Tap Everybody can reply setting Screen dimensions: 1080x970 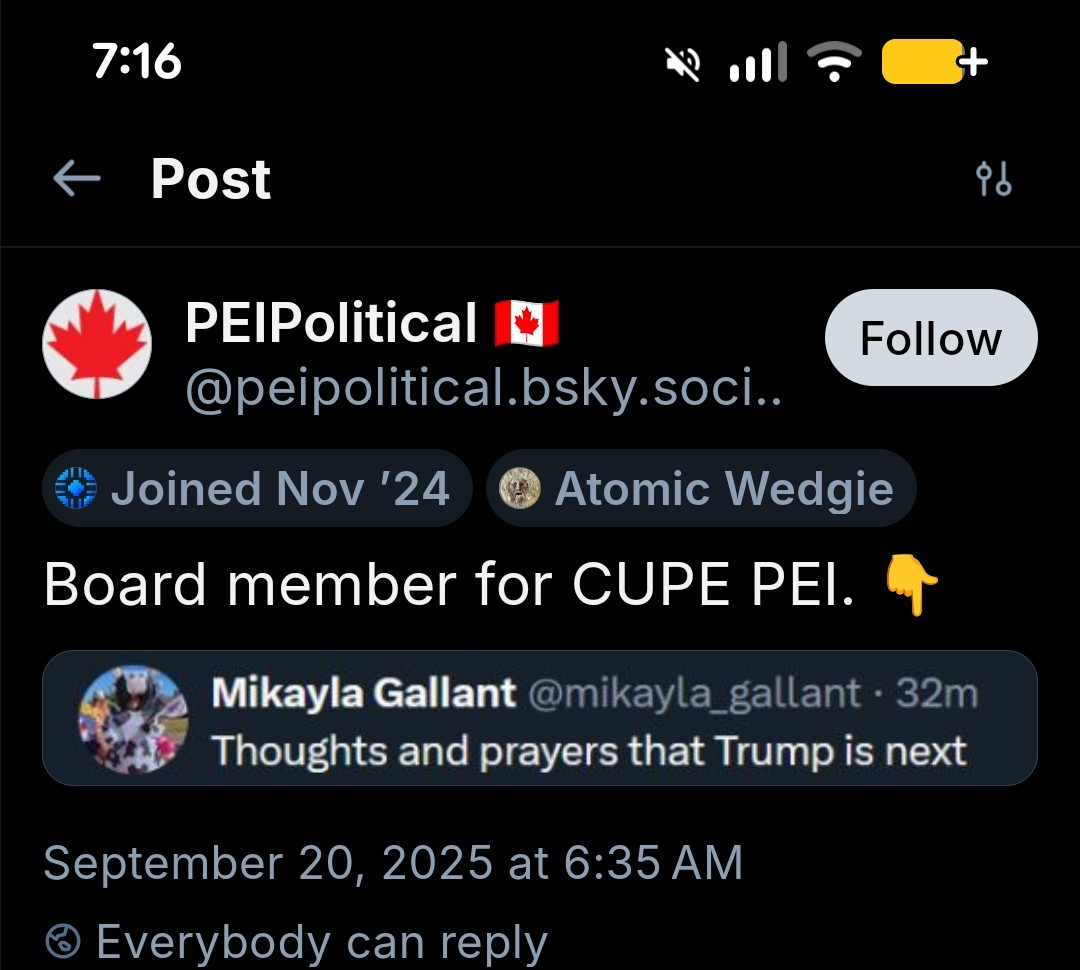(x=320, y=942)
